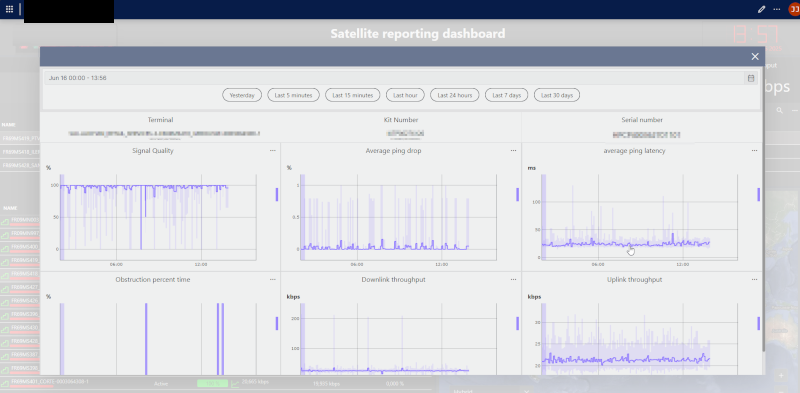
Task: Click the Serial number column label
Action: point(642,120)
